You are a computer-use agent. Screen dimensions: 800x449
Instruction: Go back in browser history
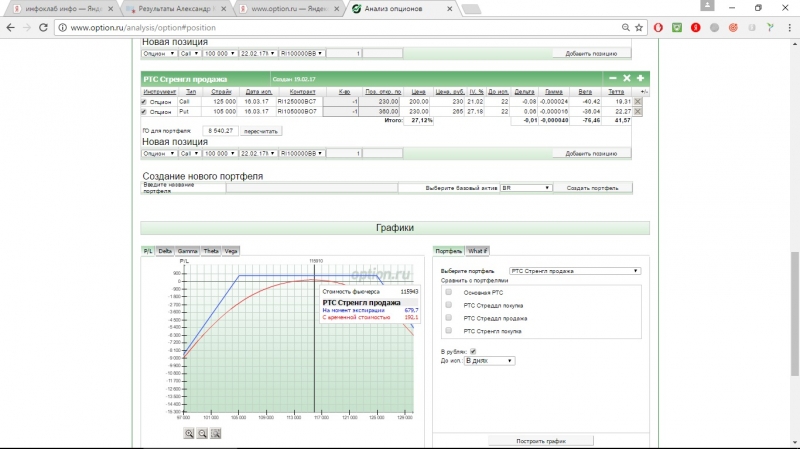click(x=11, y=28)
